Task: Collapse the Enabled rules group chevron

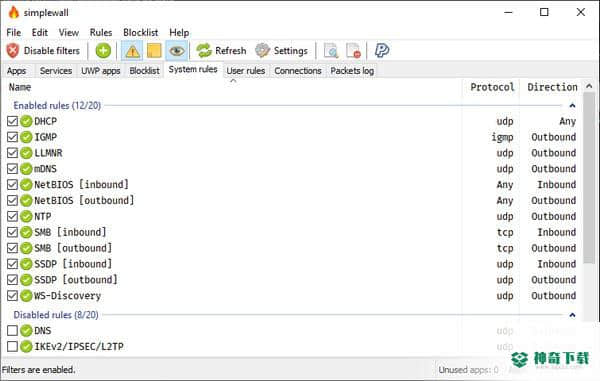Action: (572, 105)
